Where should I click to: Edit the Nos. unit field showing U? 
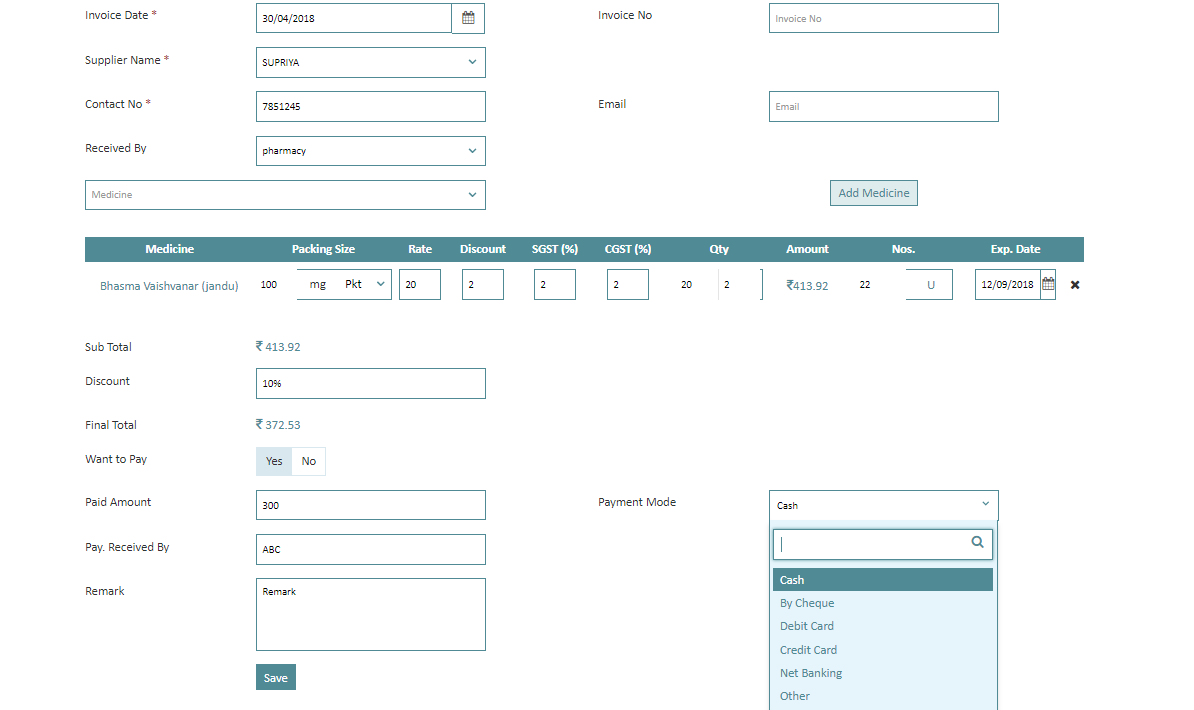point(929,285)
